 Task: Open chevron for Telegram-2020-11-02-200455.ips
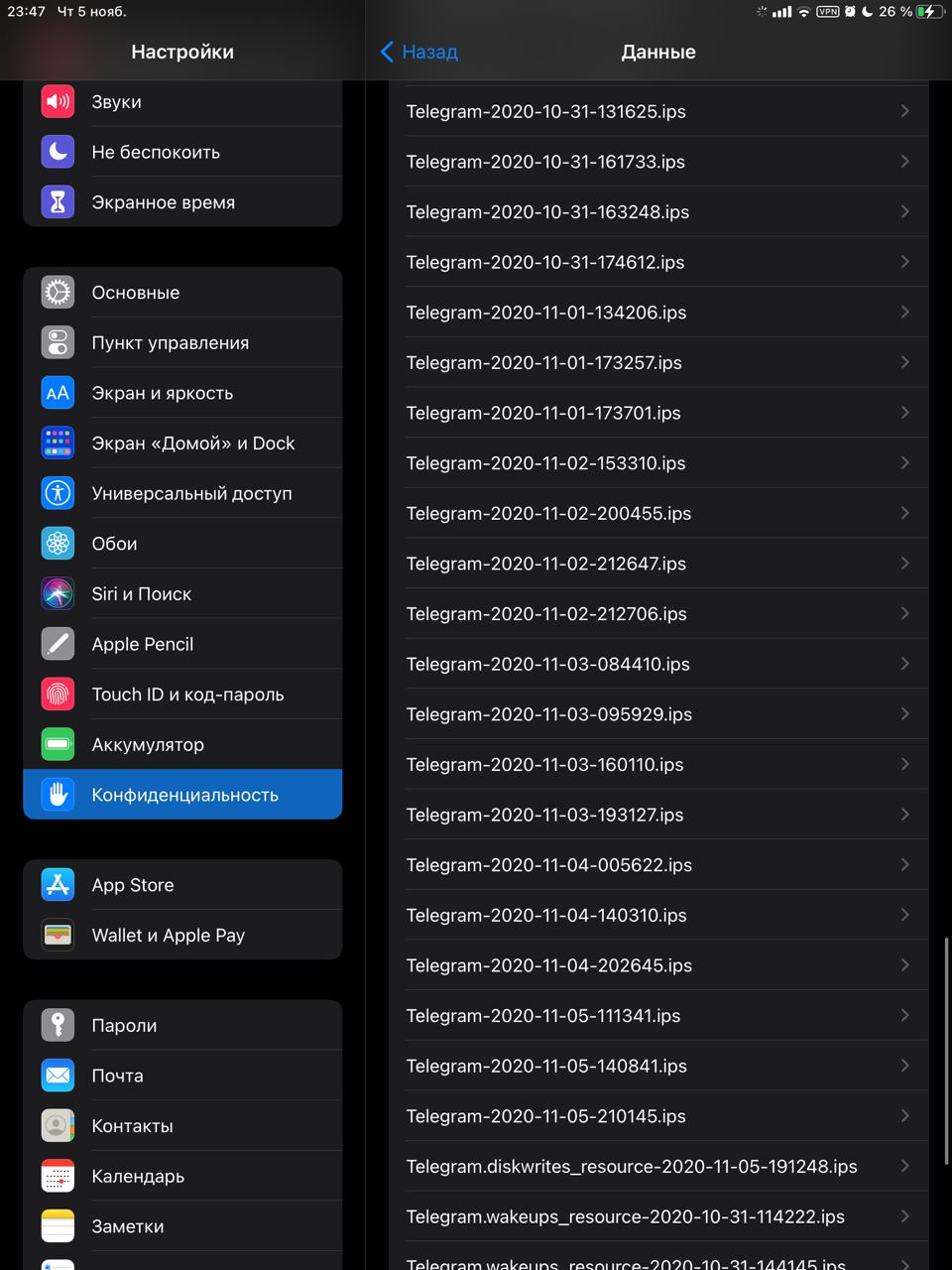tap(904, 513)
